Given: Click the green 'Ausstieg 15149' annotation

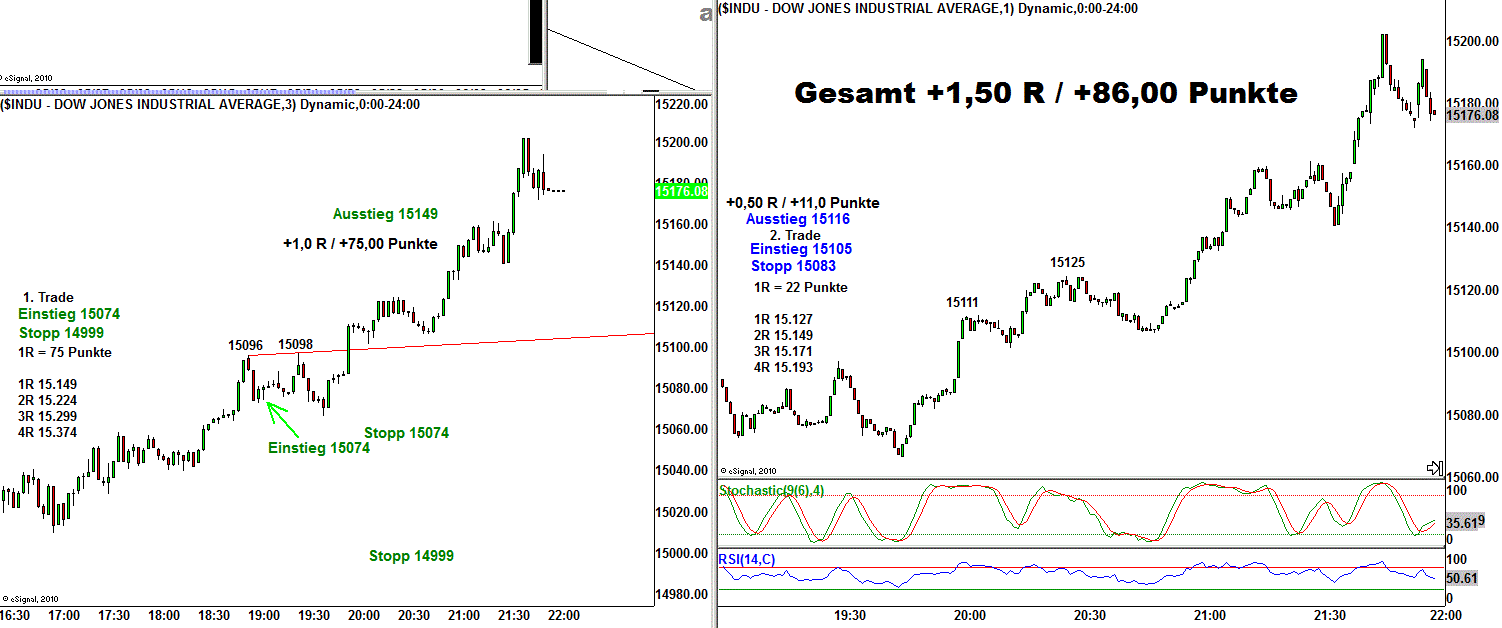Looking at the screenshot, I should [385, 214].
